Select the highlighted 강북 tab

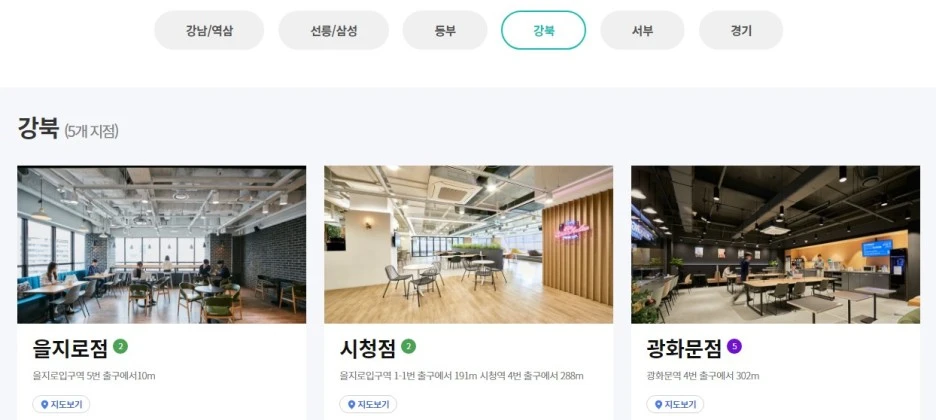pyautogui.click(x=544, y=30)
